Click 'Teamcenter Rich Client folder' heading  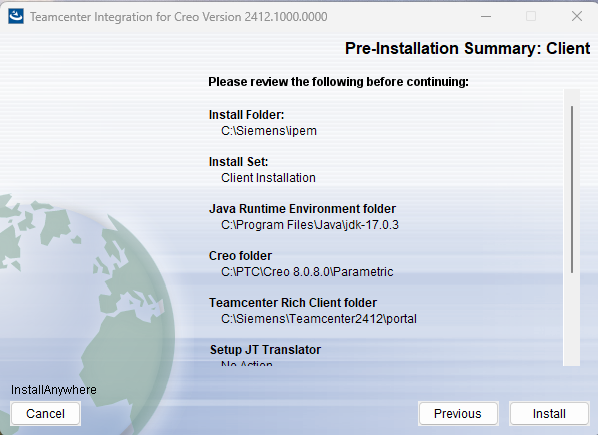pyautogui.click(x=293, y=303)
